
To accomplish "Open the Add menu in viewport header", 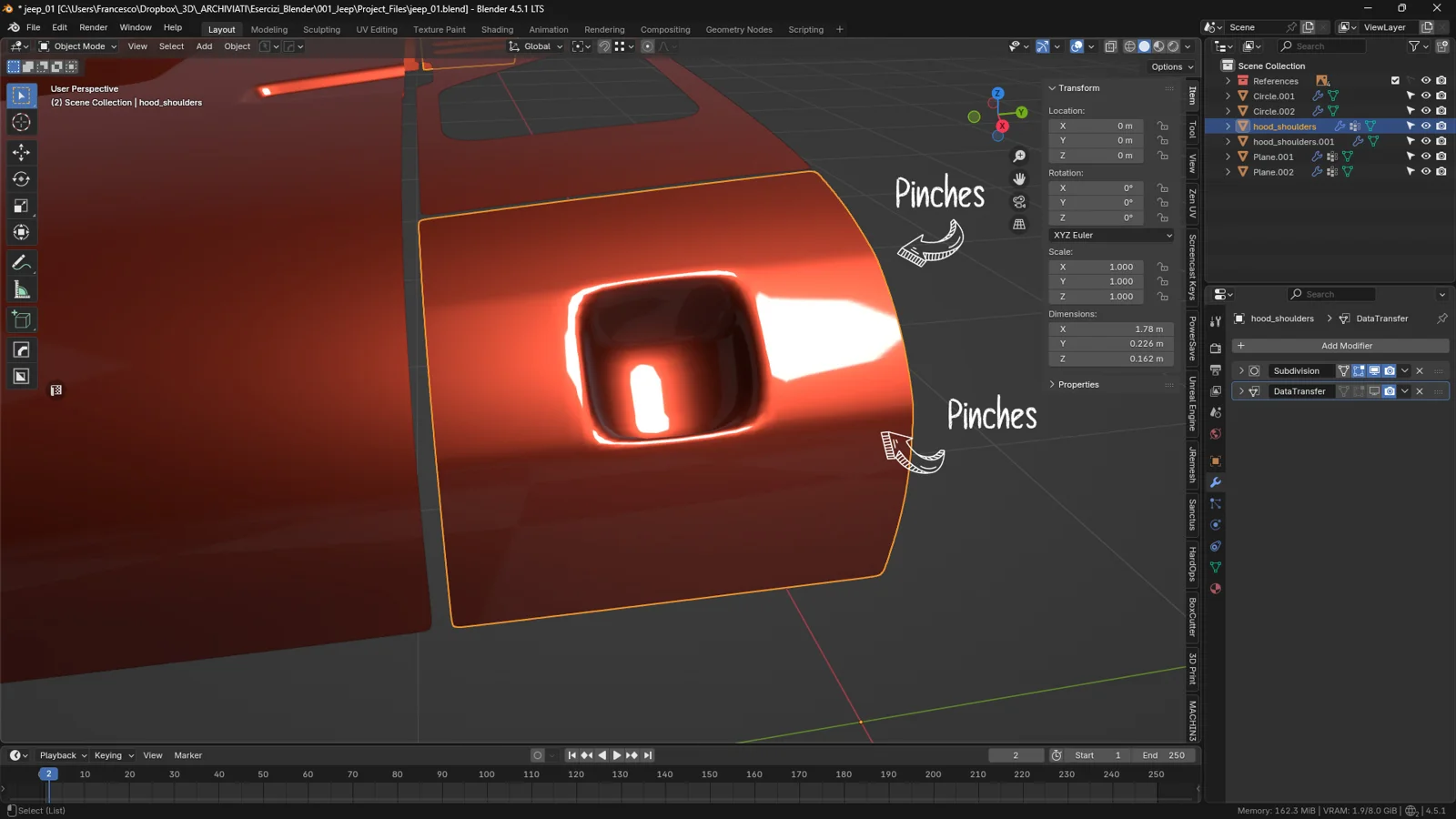I will 204,46.
